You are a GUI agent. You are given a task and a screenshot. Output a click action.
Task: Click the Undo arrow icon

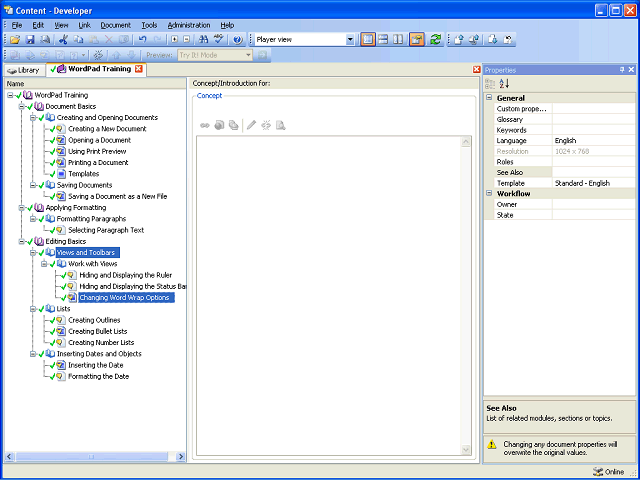[x=142, y=40]
